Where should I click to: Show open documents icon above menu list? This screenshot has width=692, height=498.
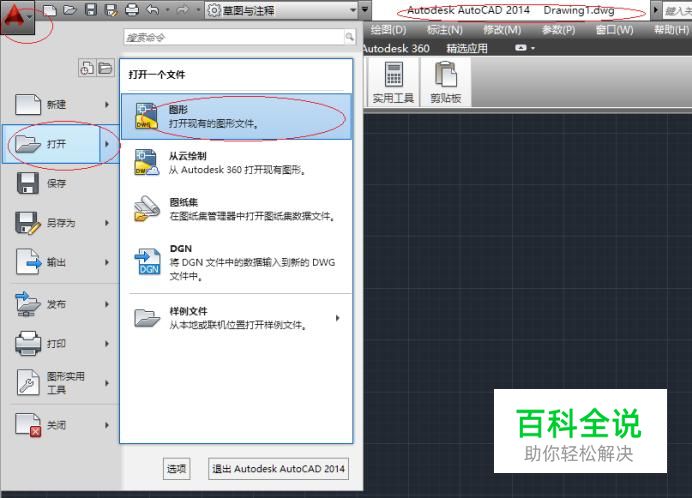[105, 68]
